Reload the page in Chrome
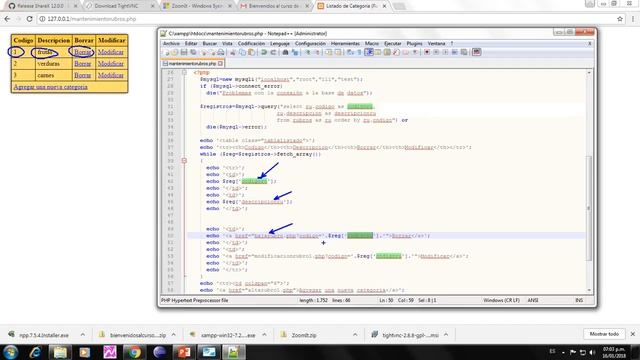 pyautogui.click(x=29, y=19)
